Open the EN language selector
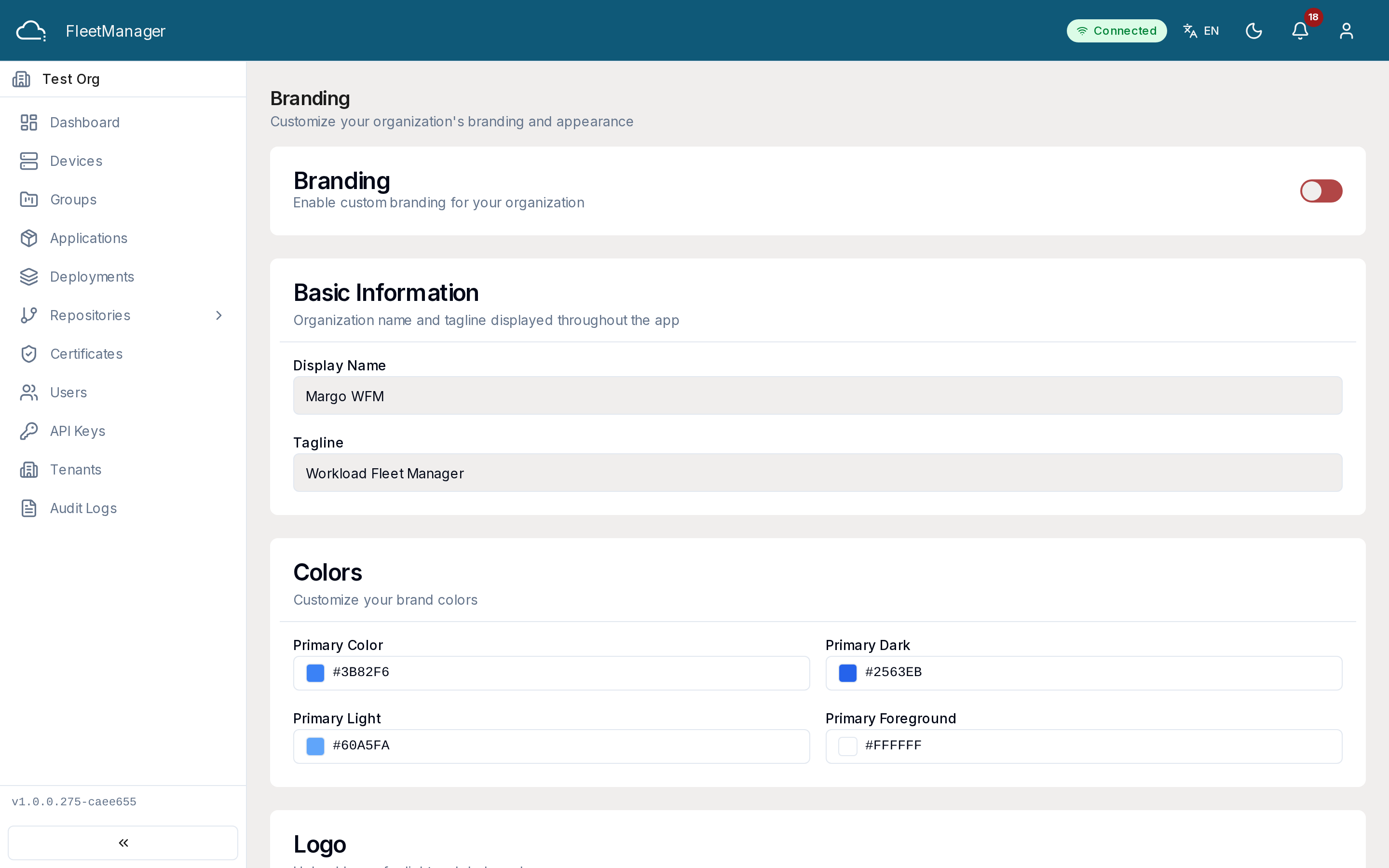This screenshot has width=1389, height=868. [1201, 31]
